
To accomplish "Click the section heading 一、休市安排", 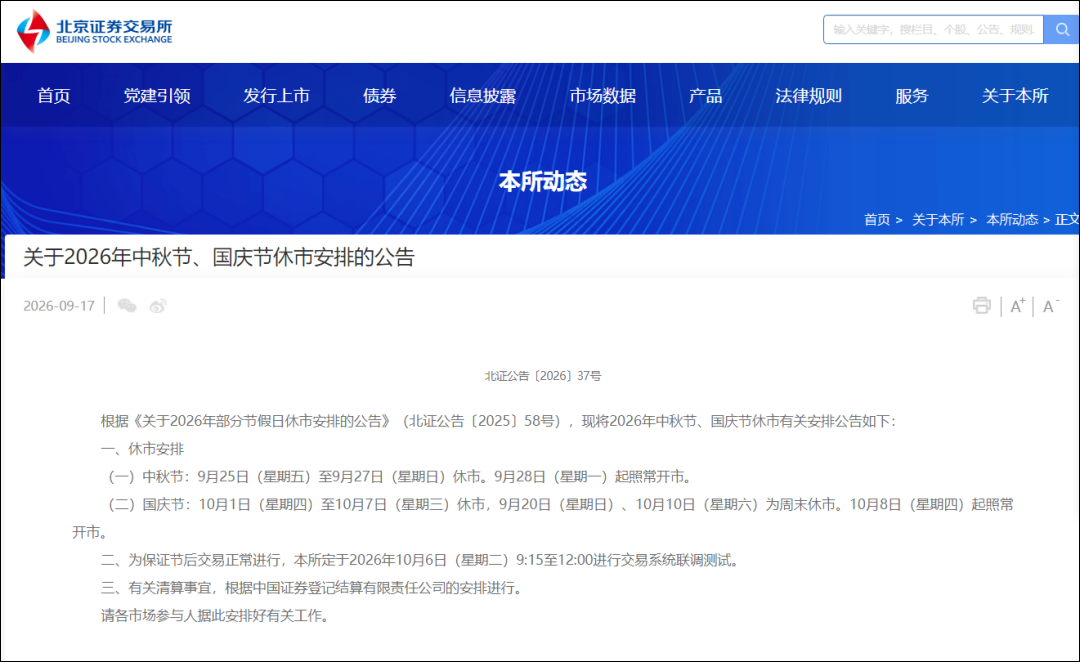I will tap(143, 449).
